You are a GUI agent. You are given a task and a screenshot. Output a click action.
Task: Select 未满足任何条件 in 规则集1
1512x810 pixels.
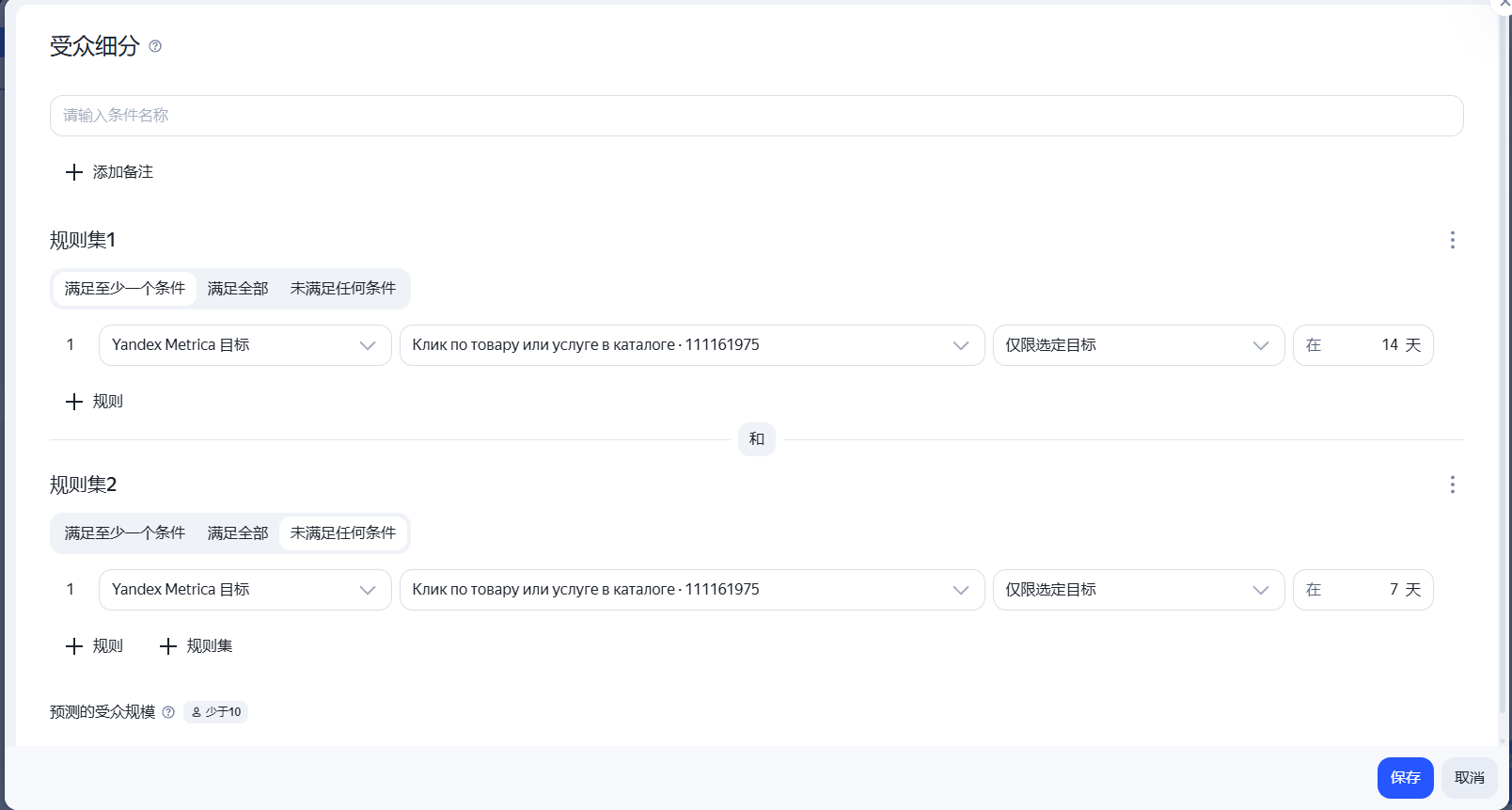pos(343,289)
